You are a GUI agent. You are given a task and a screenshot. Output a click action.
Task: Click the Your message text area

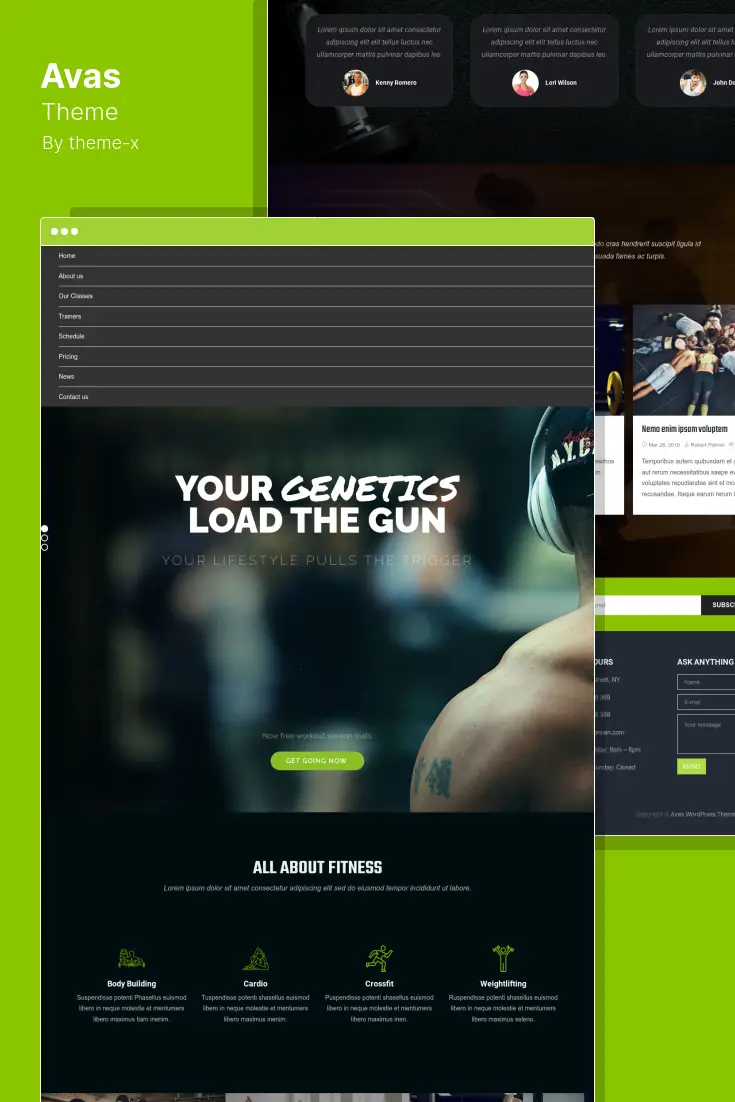pos(706,734)
